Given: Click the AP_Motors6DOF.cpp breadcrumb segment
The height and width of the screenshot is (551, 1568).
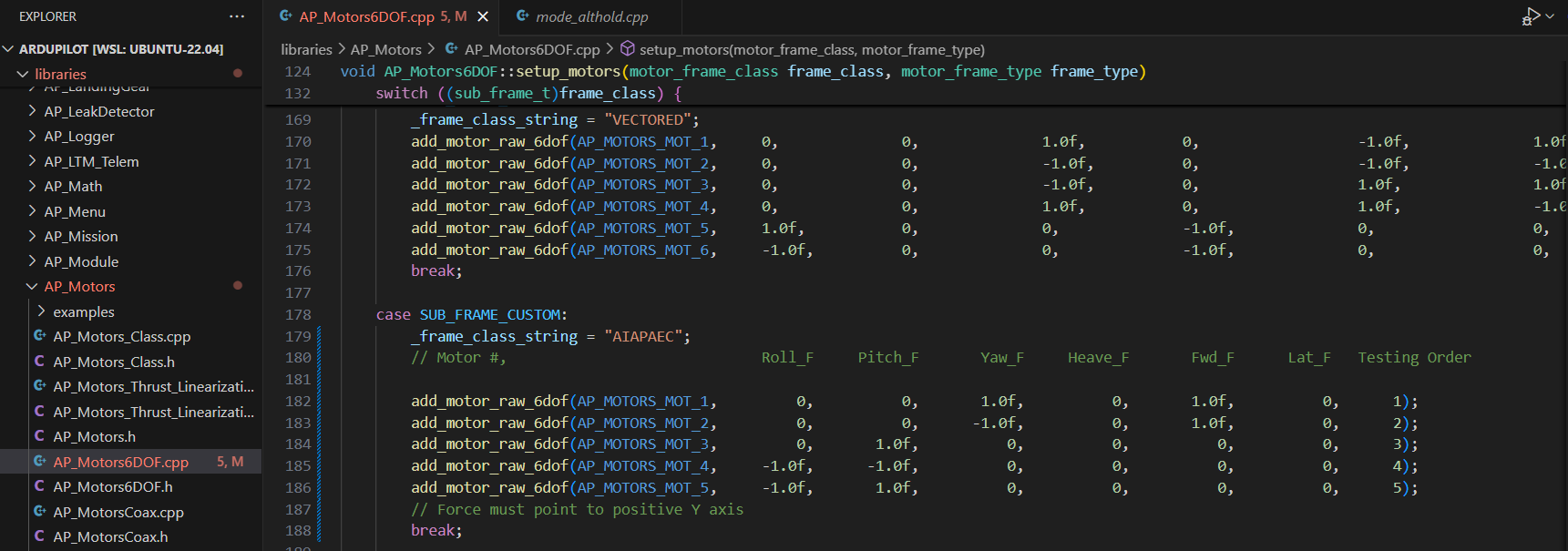Looking at the screenshot, I should [532, 49].
